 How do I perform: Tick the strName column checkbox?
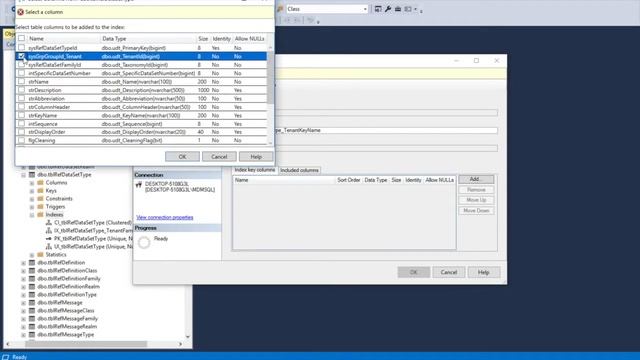click(x=21, y=82)
